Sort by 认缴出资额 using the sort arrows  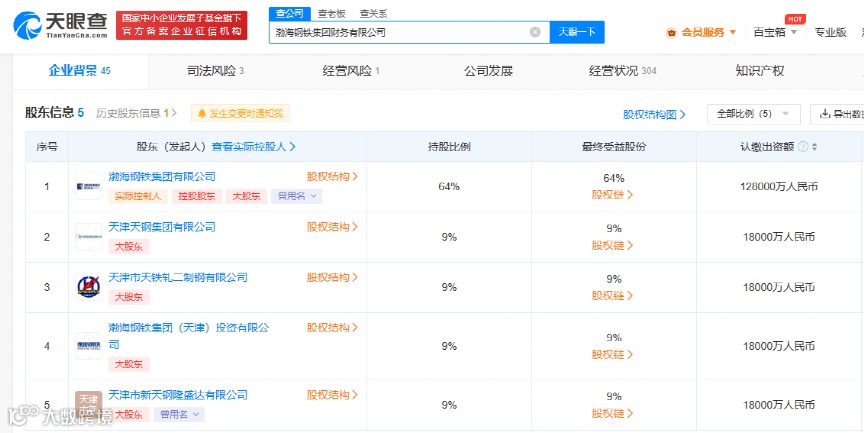814,147
